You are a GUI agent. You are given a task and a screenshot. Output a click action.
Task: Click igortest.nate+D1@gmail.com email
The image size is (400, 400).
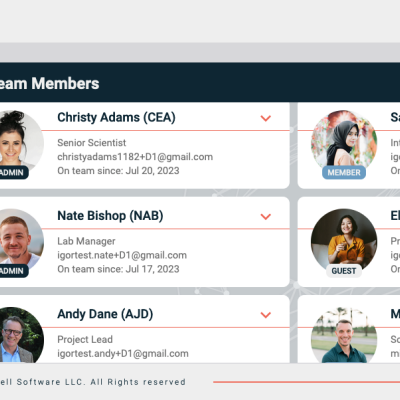[x=122, y=255]
